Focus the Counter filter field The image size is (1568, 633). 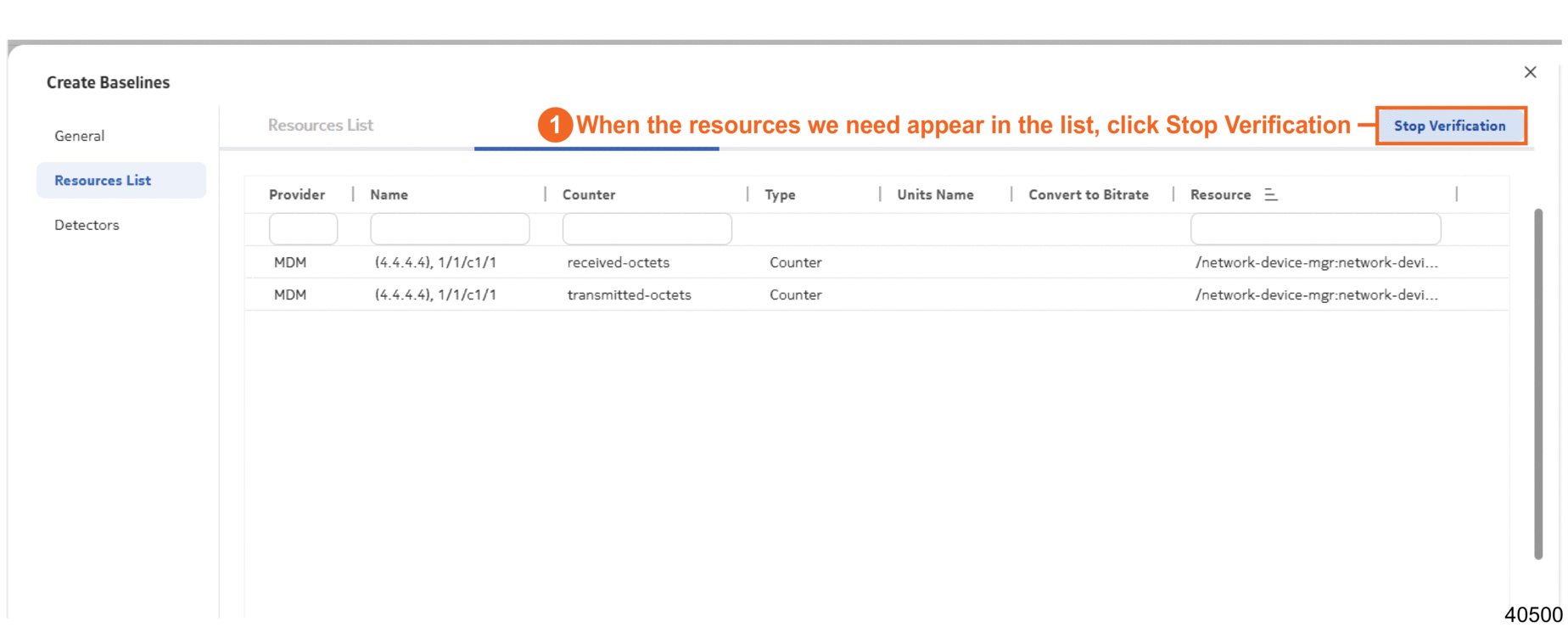point(647,229)
